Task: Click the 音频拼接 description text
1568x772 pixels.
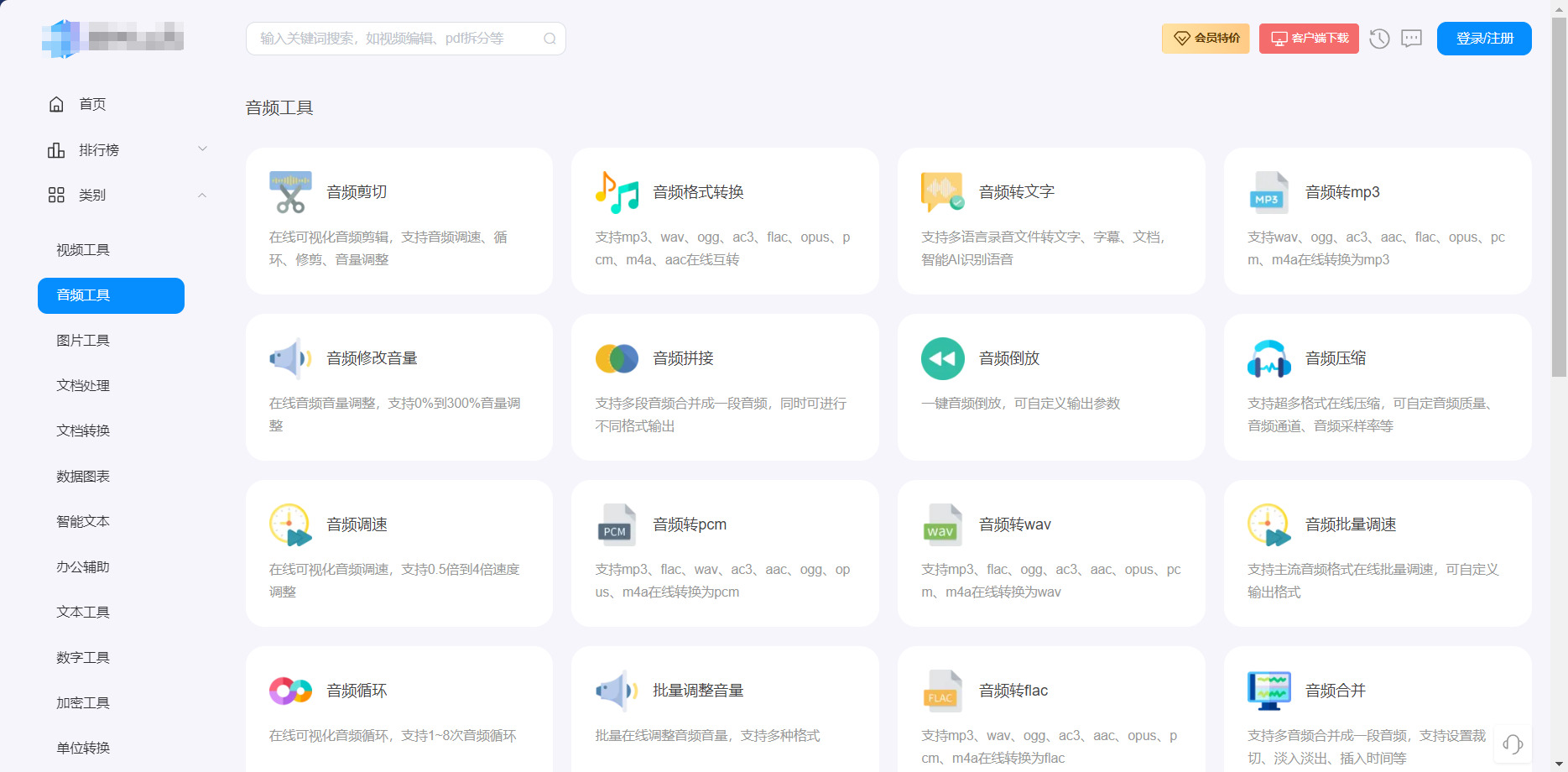Action: tap(721, 415)
